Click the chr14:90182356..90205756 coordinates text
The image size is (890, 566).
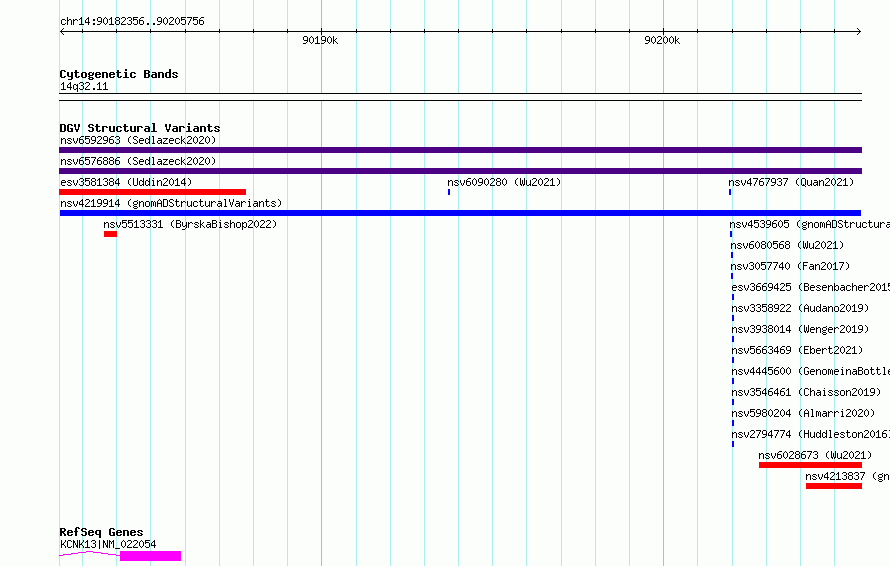[x=132, y=22]
